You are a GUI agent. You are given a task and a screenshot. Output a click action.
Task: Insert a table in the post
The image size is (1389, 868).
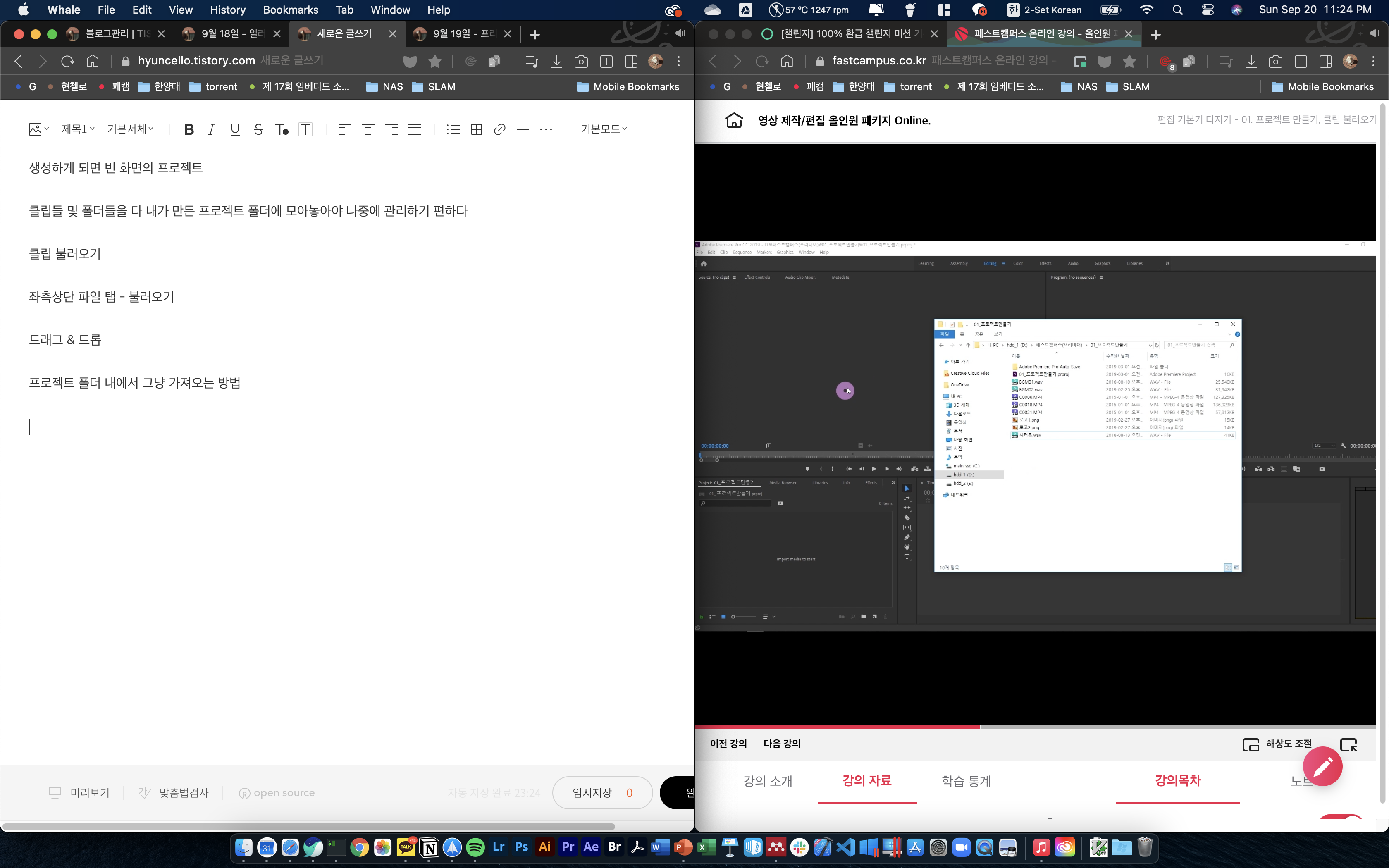pyautogui.click(x=476, y=129)
